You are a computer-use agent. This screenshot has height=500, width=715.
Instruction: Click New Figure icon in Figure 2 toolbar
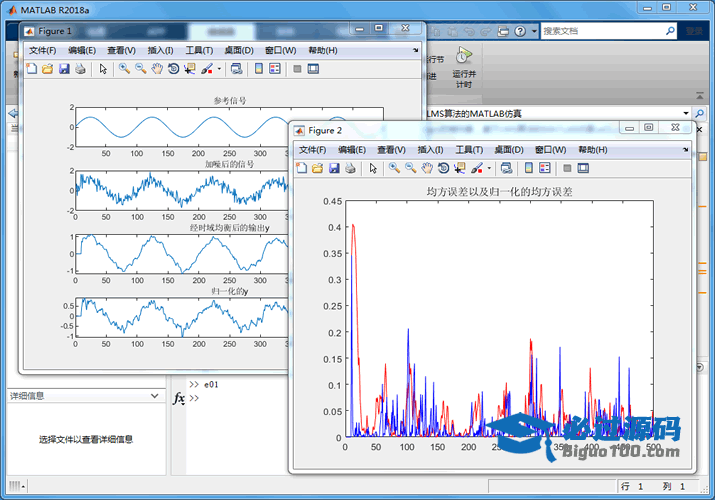pos(301,168)
